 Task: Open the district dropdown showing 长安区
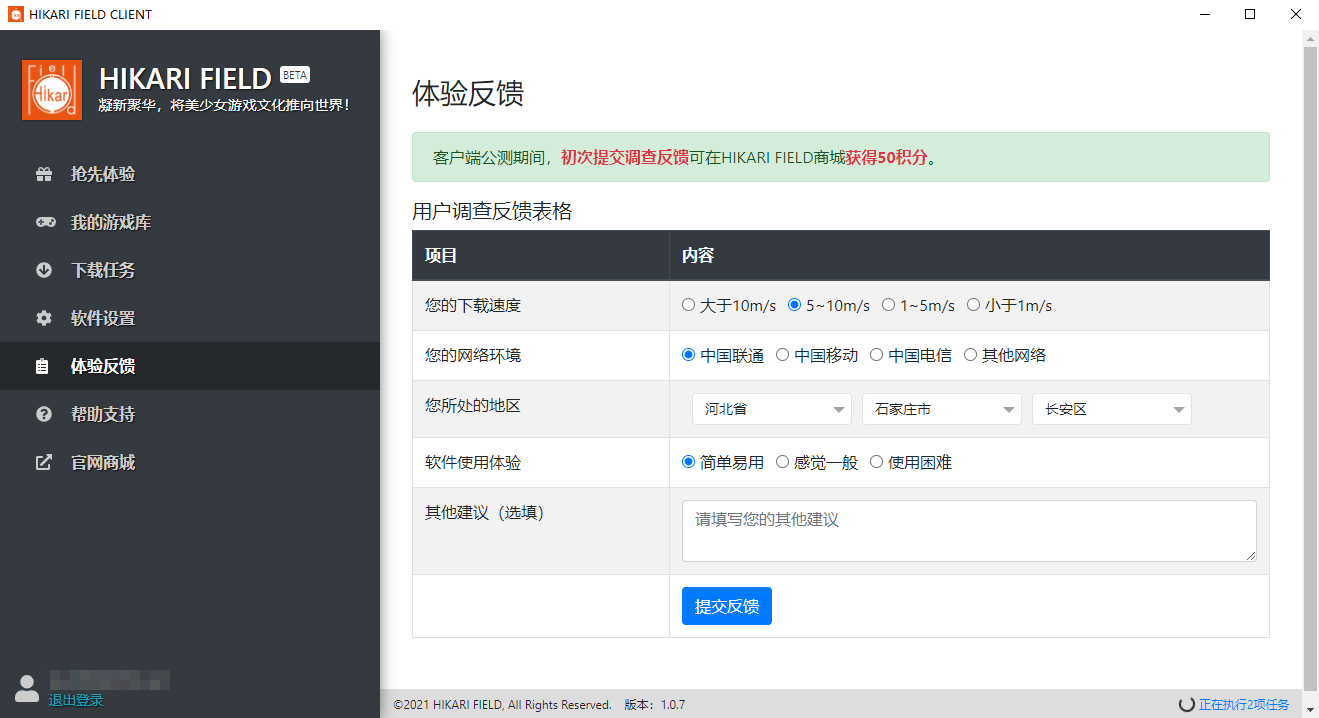point(1112,409)
